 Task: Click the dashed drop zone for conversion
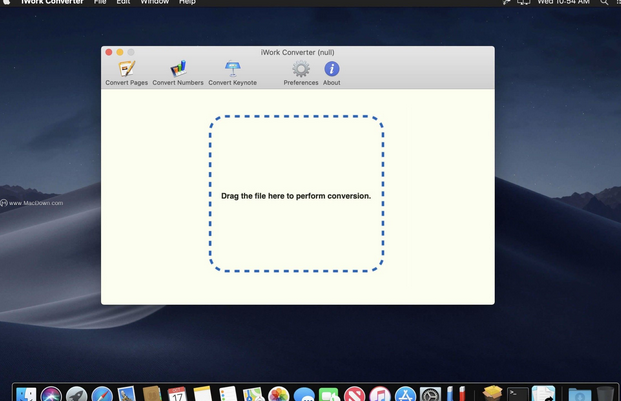296,194
